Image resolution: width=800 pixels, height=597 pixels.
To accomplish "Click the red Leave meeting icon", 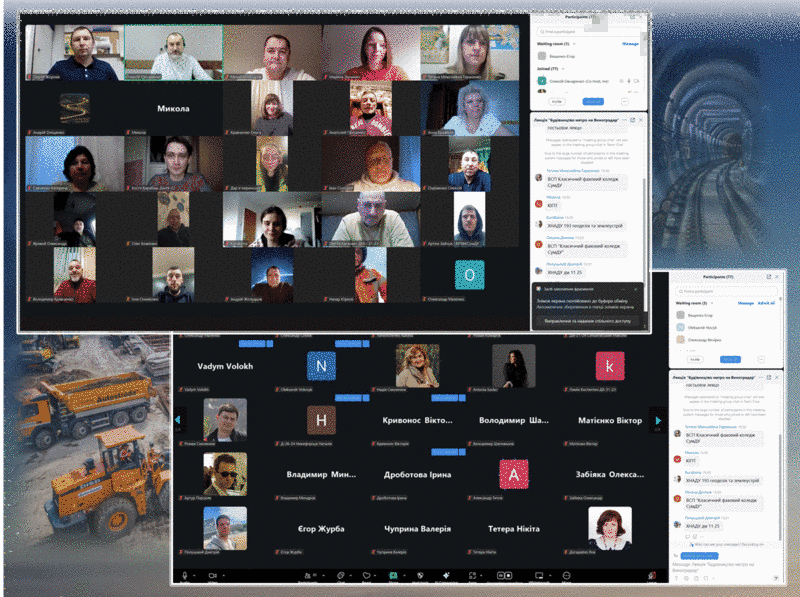I will coord(652,576).
